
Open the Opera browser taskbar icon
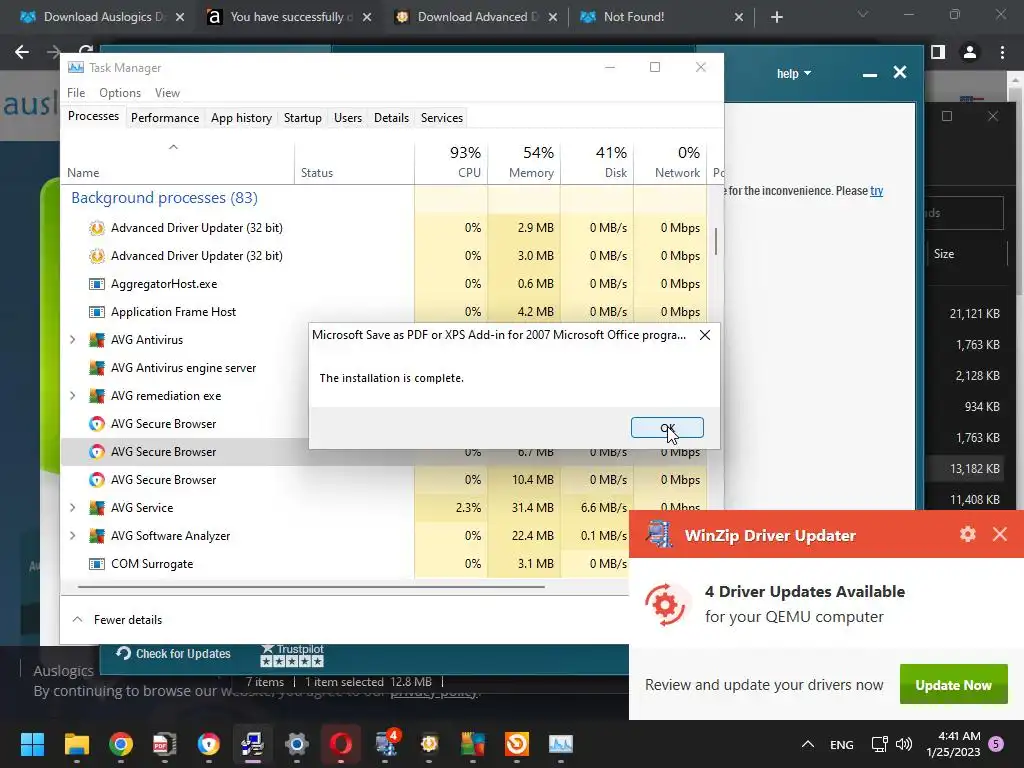pos(341,744)
